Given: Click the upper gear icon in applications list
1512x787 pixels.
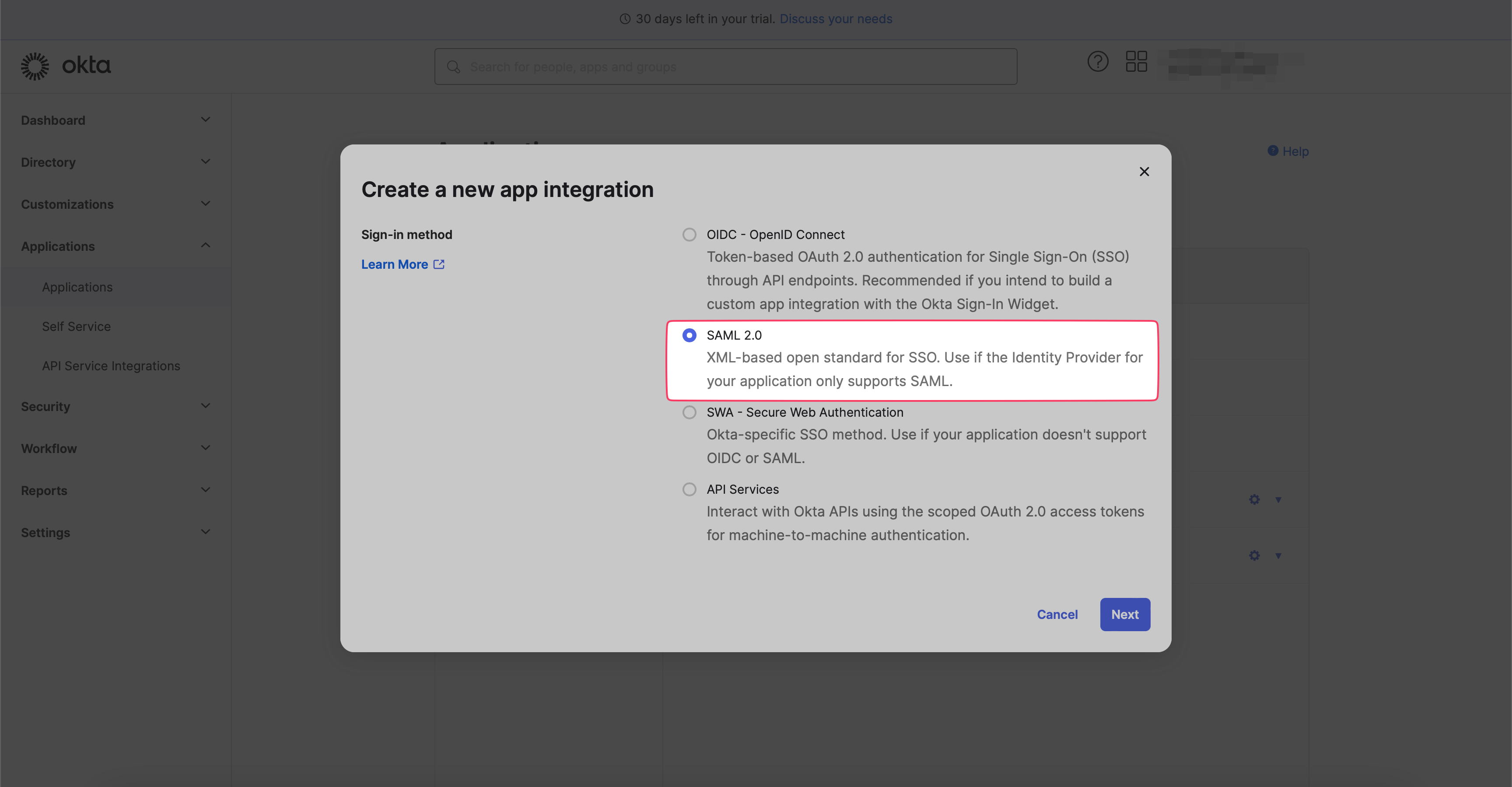Looking at the screenshot, I should tap(1254, 499).
